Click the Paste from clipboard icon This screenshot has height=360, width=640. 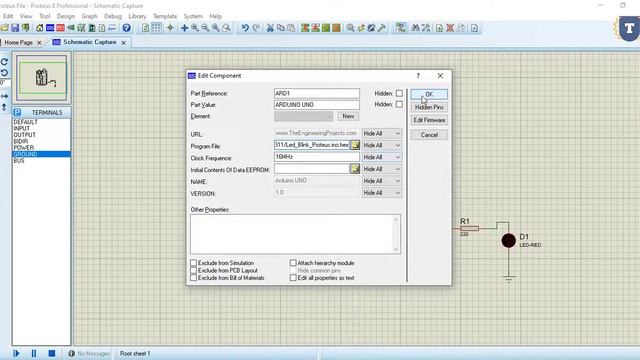291,28
